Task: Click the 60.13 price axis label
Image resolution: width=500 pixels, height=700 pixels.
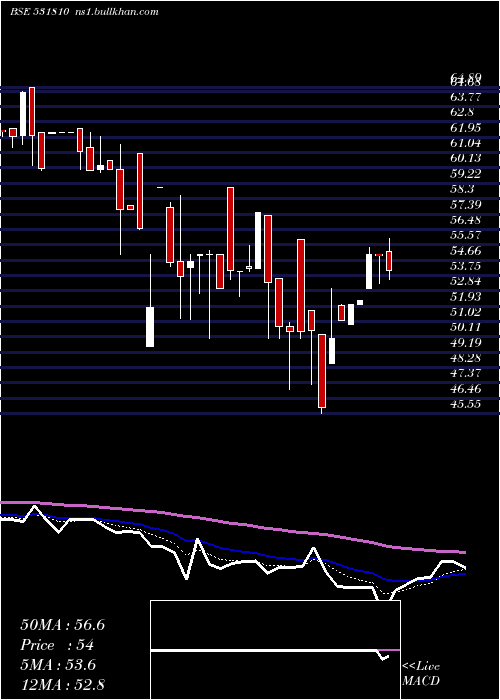Action: click(x=466, y=158)
